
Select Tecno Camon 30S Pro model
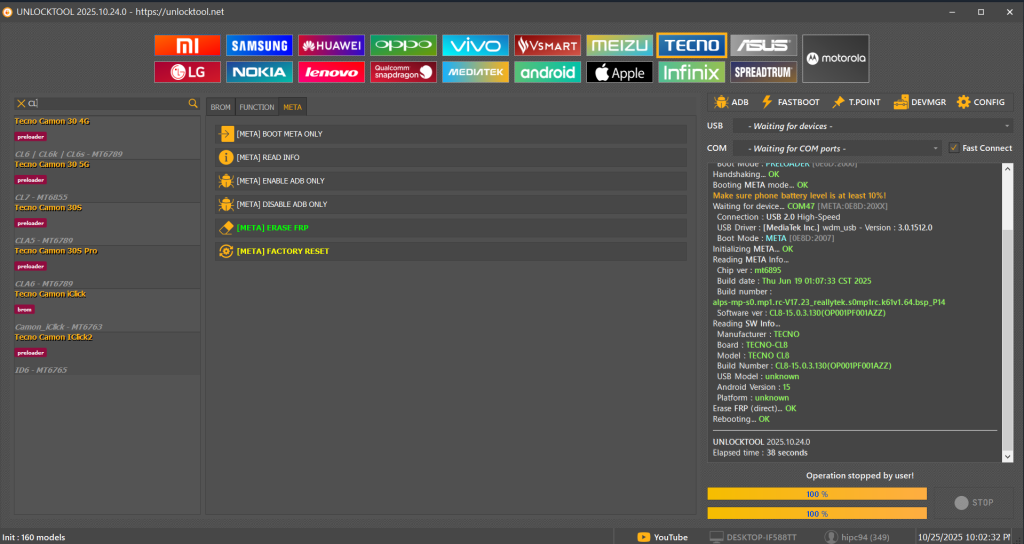(107, 267)
